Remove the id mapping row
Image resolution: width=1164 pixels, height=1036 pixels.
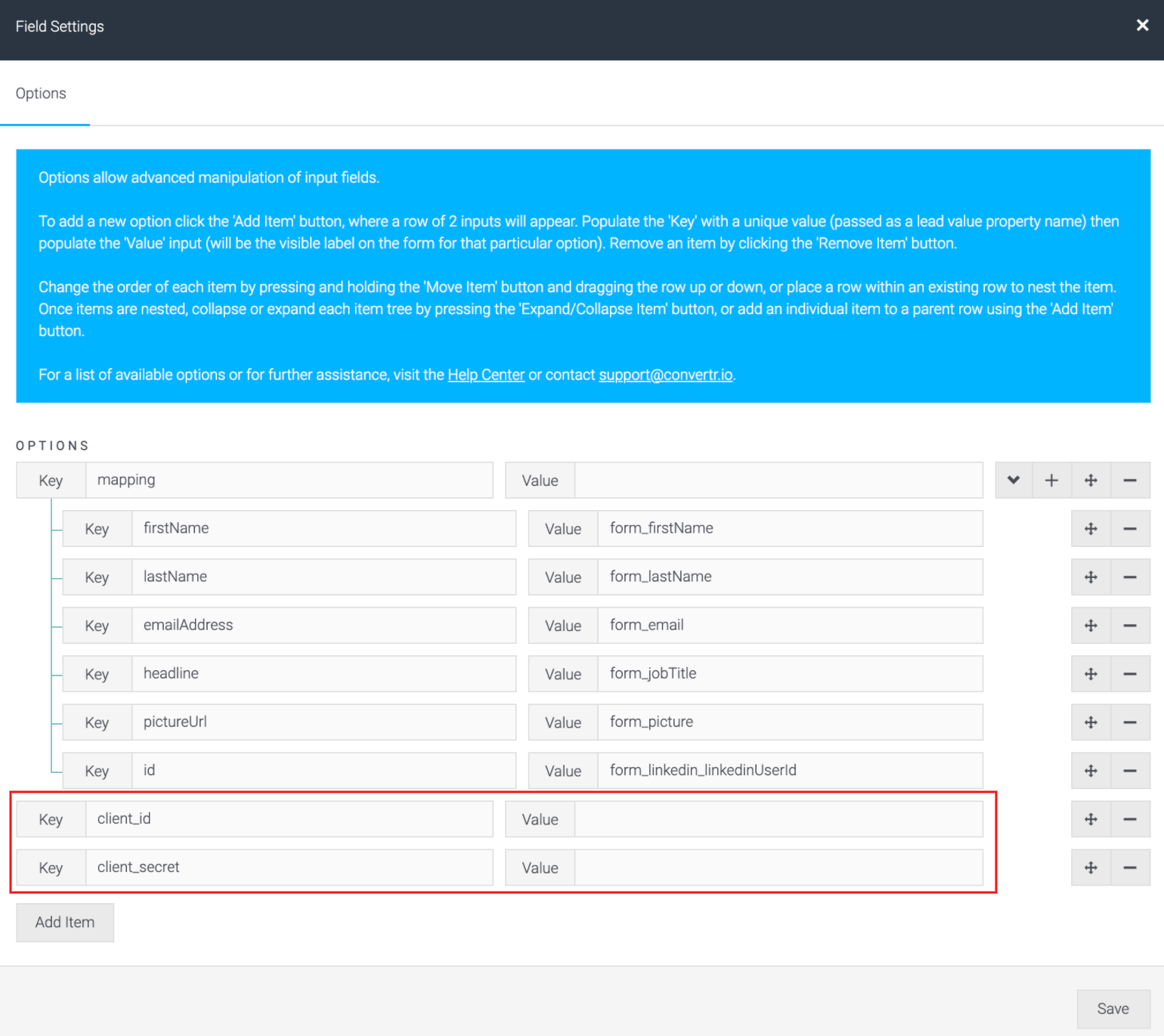point(1130,770)
